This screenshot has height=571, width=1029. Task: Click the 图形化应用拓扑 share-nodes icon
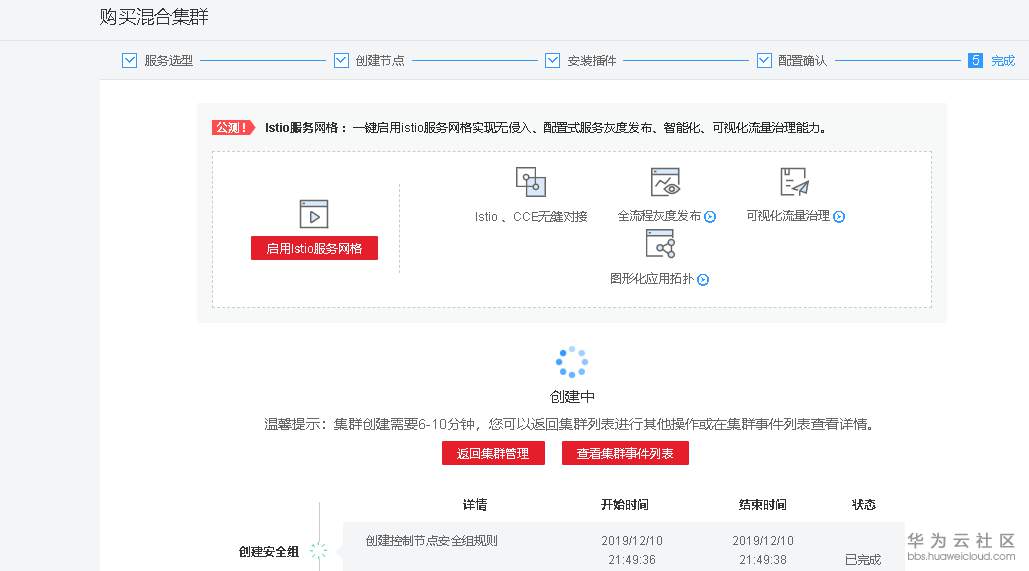click(x=660, y=243)
